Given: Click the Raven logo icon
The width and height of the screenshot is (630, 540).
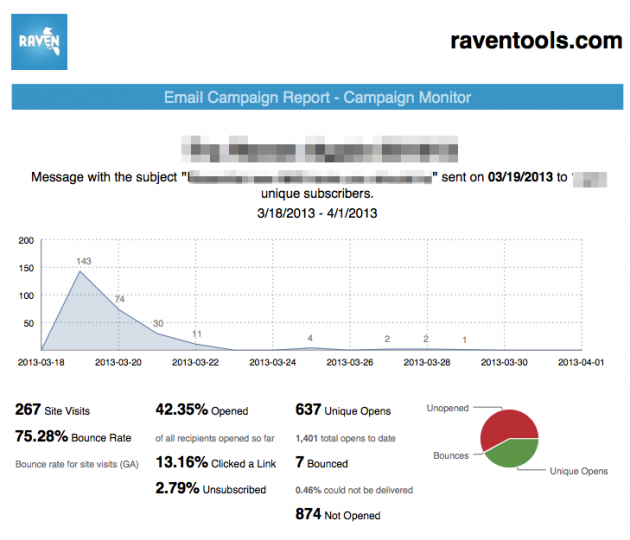Looking at the screenshot, I should [x=39, y=42].
